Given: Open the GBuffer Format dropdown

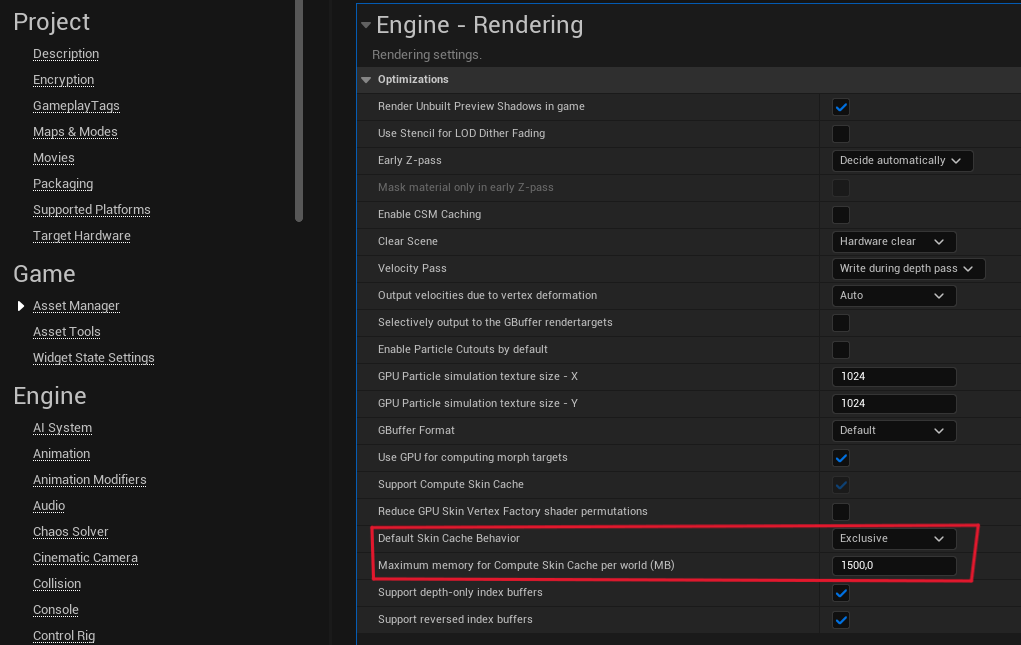Looking at the screenshot, I should click(x=893, y=431).
